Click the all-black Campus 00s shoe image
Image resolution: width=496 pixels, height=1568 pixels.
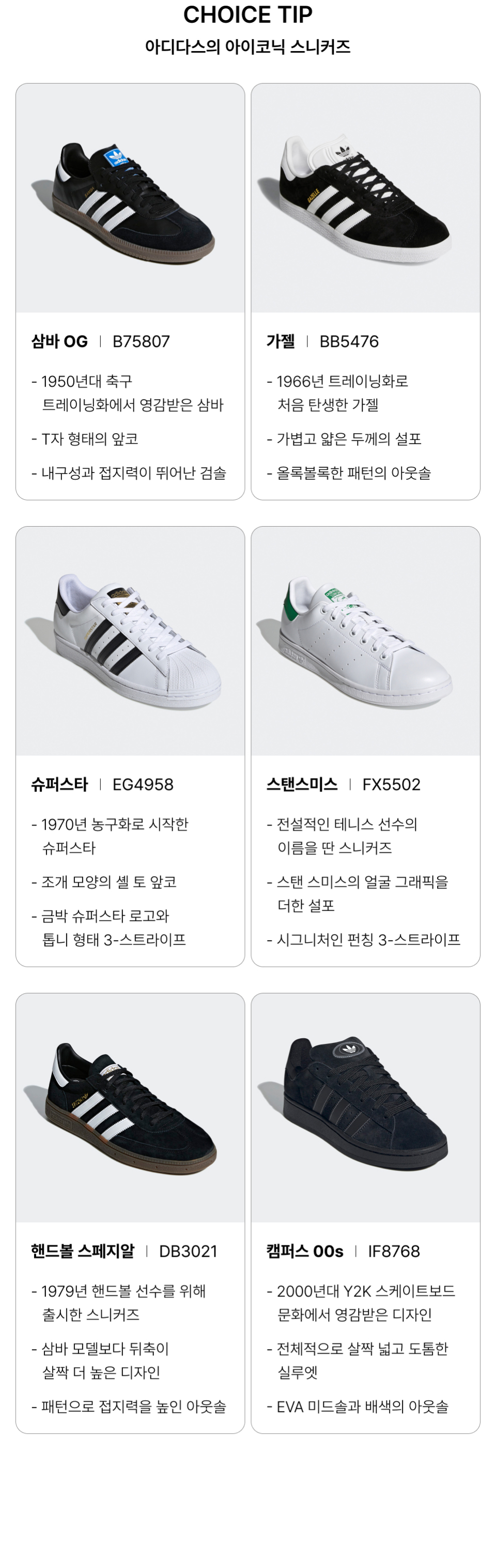tap(365, 1109)
